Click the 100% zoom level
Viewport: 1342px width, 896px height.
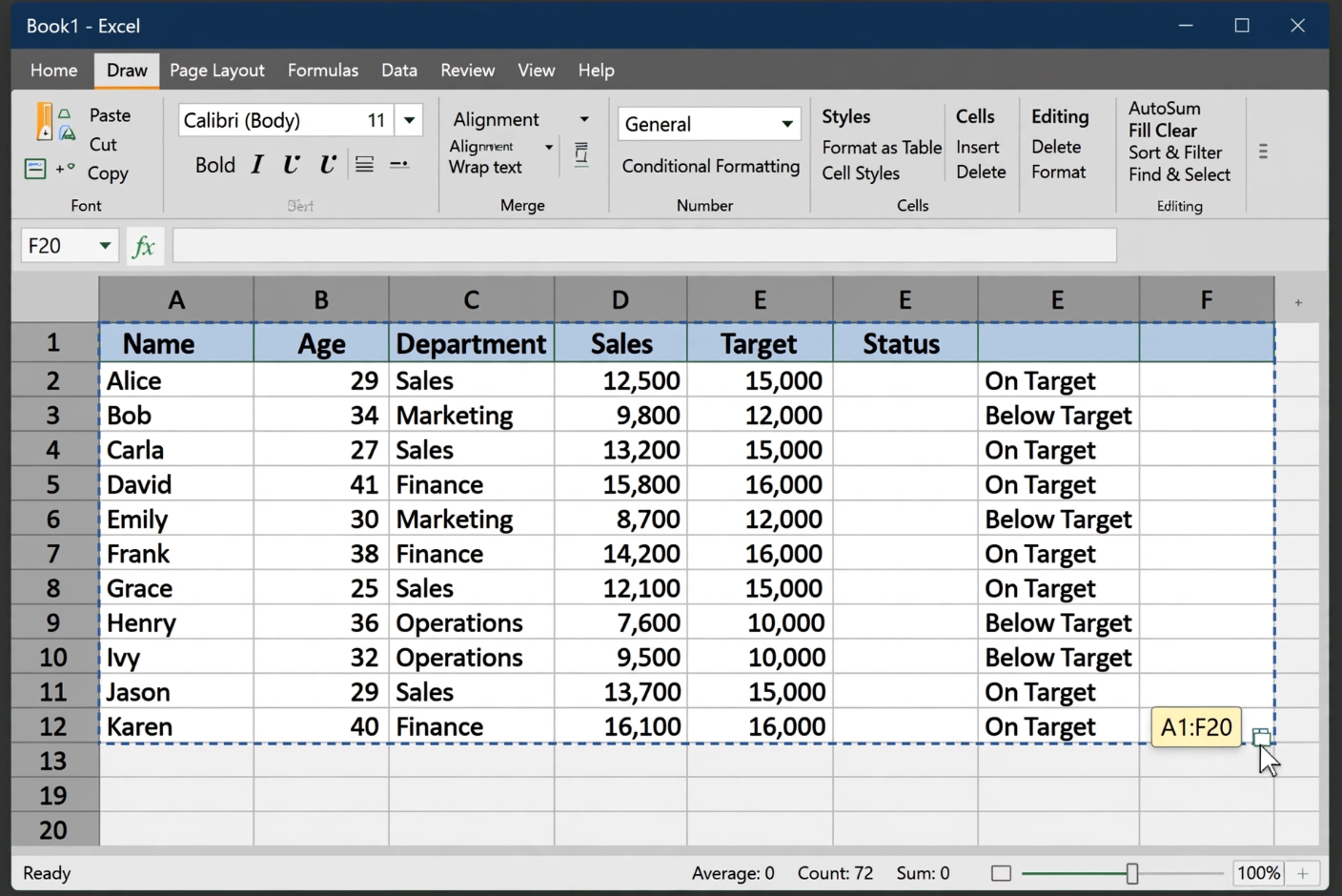[1258, 873]
